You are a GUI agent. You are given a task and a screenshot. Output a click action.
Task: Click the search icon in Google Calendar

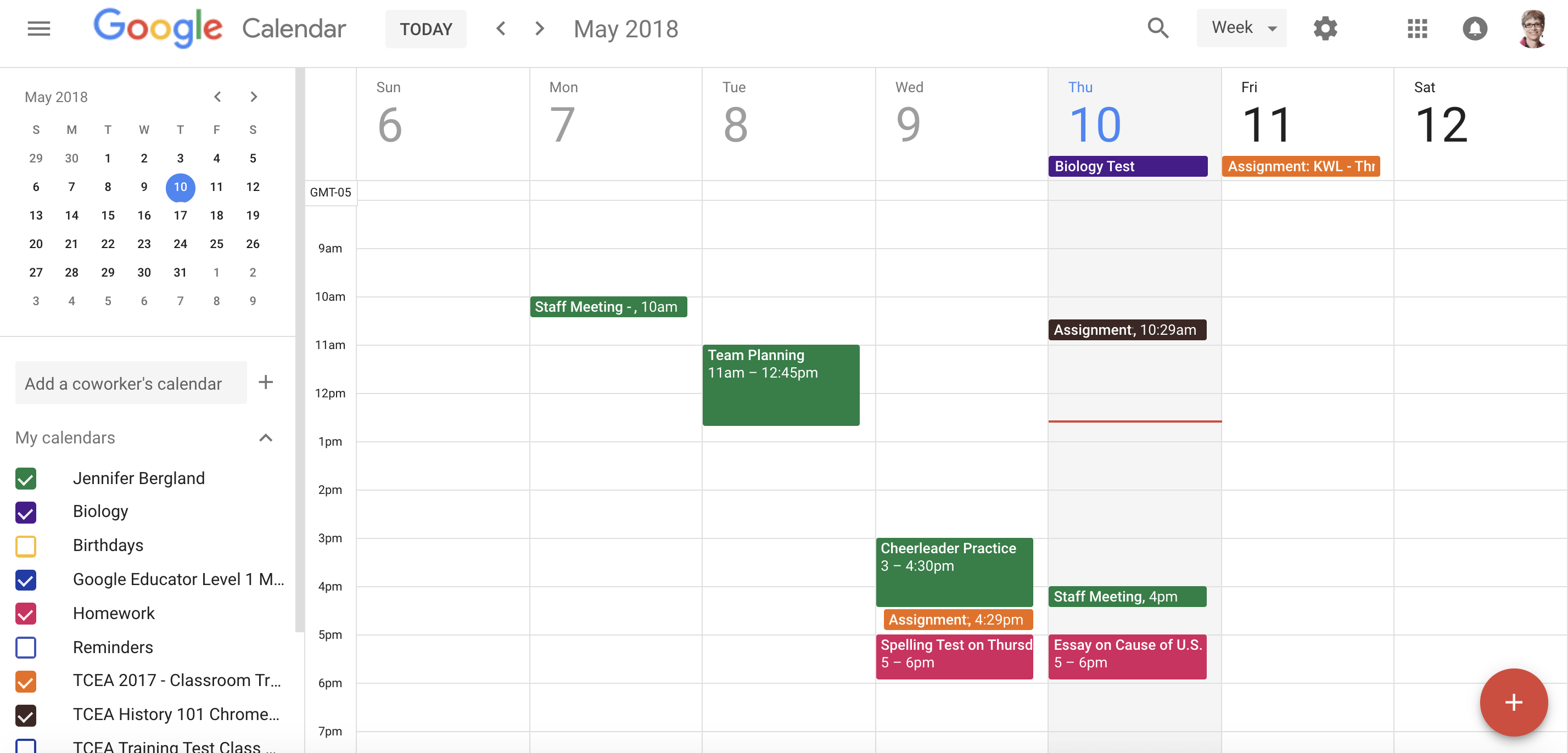pos(1159,28)
